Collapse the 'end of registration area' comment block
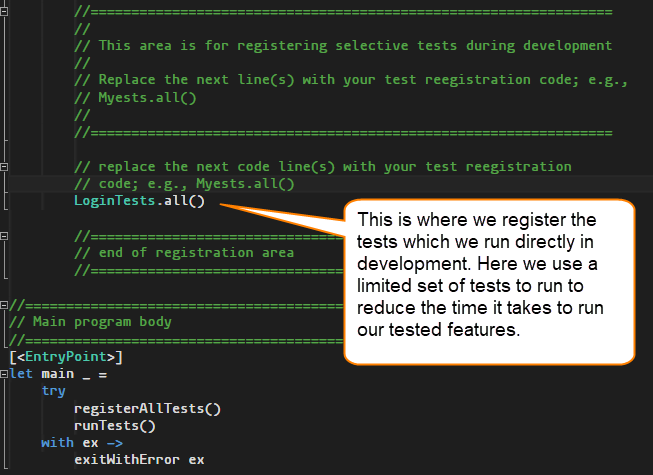Screen dimensions: 653x475 pos(5,236)
